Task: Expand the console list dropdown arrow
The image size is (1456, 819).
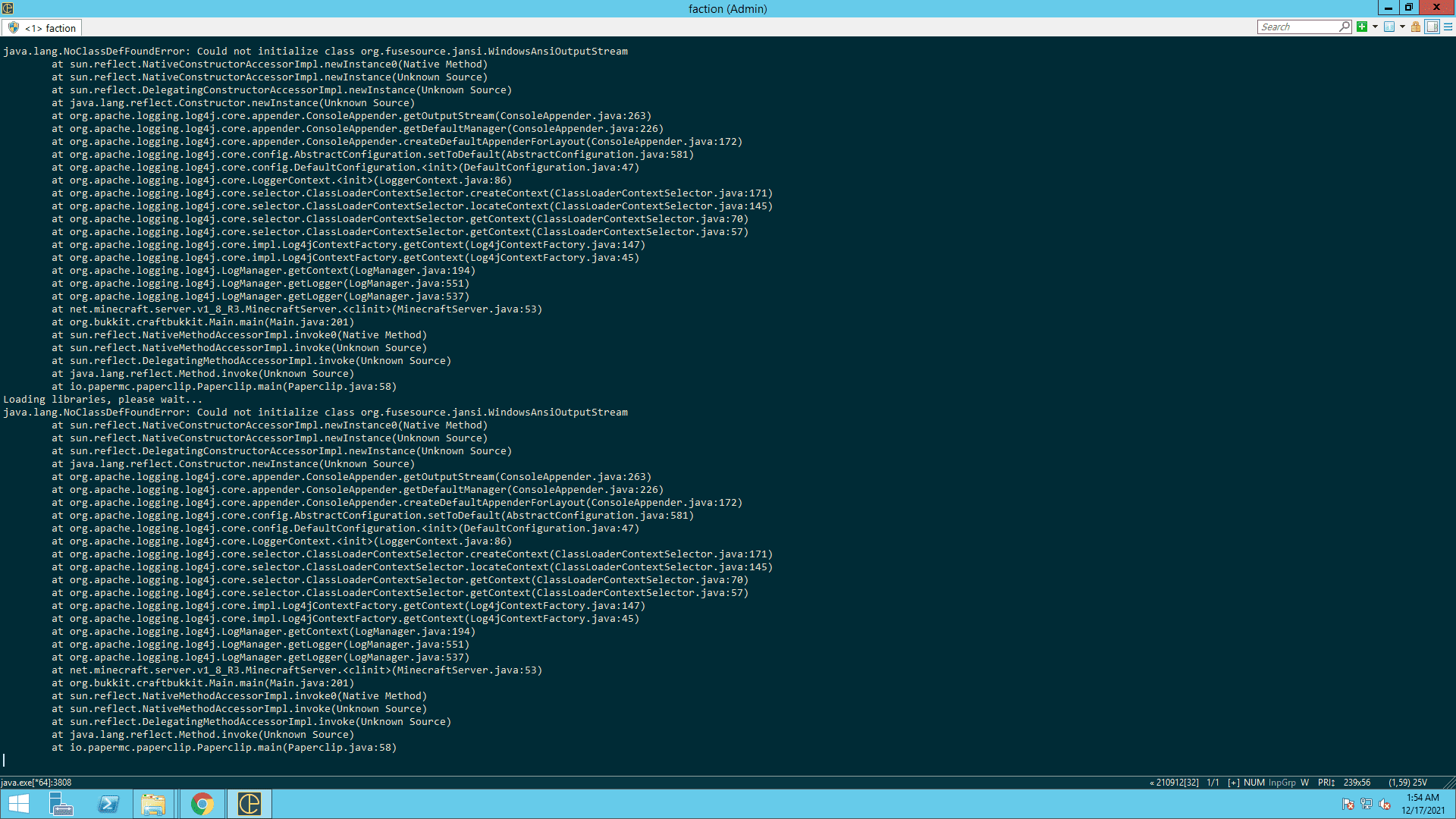Action: point(1402,27)
